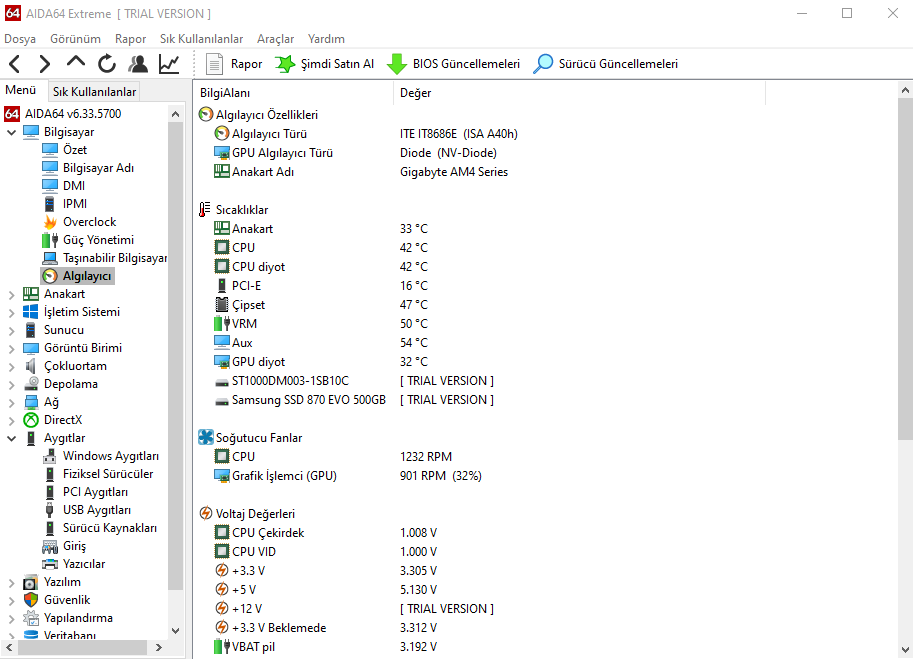
Task: Click the DirectX Xbox icon
Action: click(x=31, y=420)
